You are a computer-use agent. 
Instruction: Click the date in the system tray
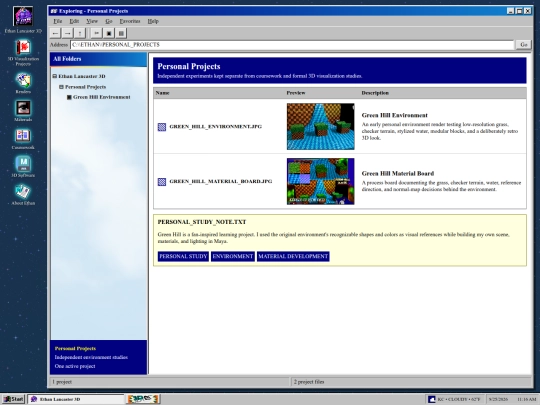498,399
